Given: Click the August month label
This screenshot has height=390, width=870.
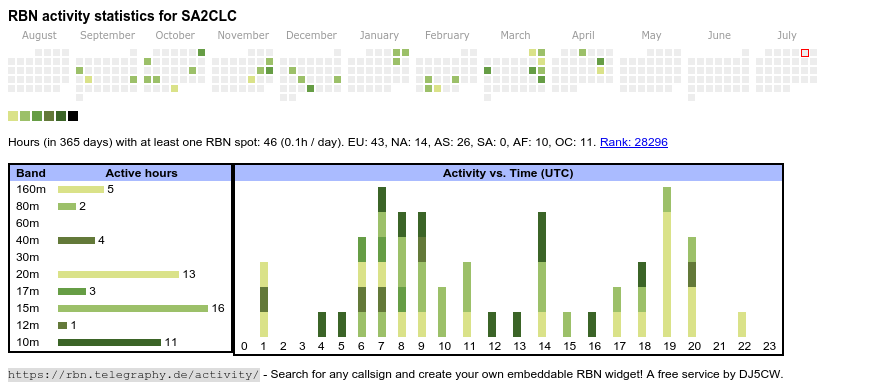Looking at the screenshot, I should pyautogui.click(x=39, y=35).
